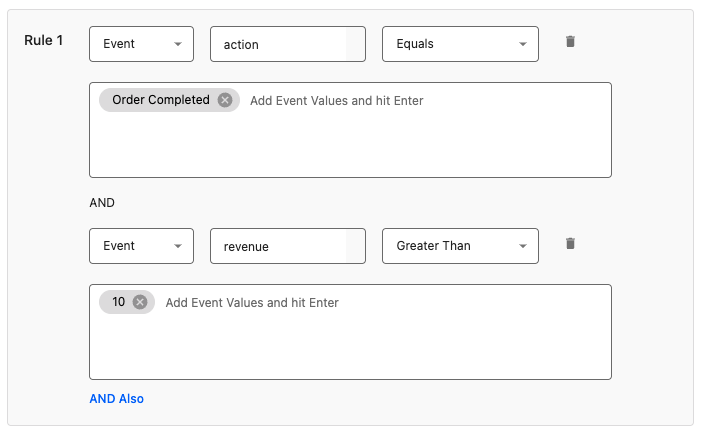Open the Event dropdown beside revenue

pos(141,246)
